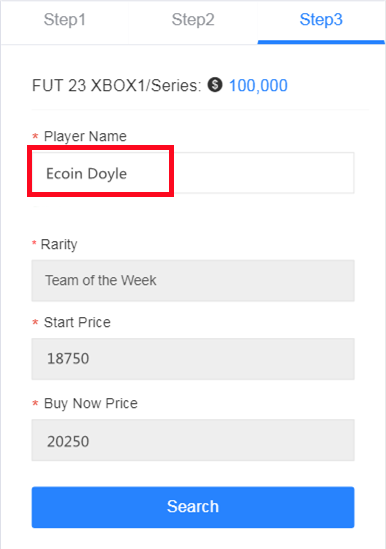
Task: Click the blue Search button
Action: coord(193,507)
